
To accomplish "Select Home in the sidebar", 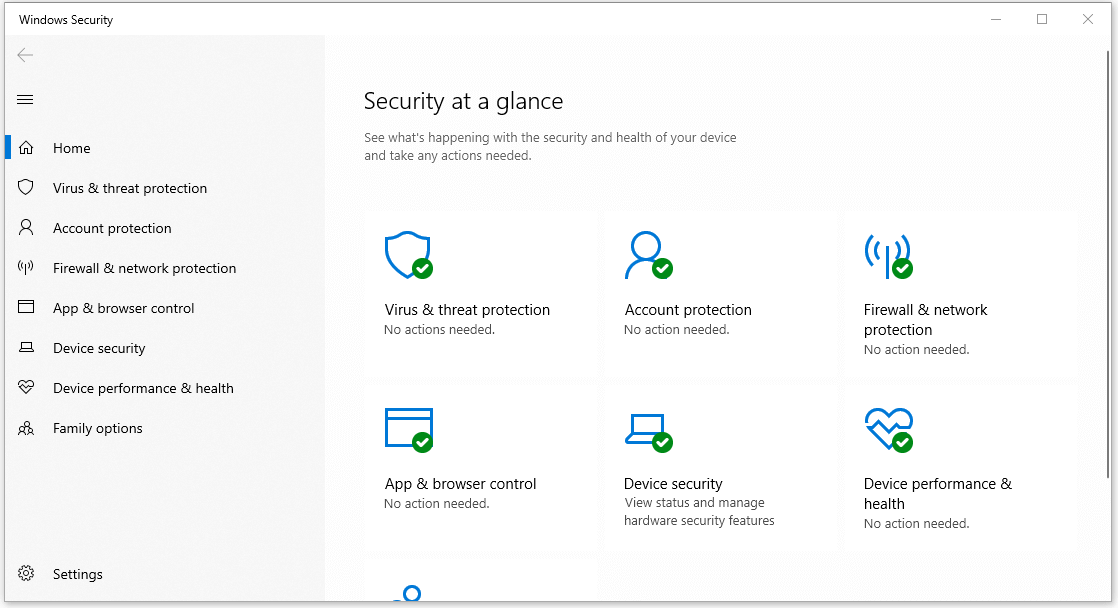I will [x=71, y=148].
